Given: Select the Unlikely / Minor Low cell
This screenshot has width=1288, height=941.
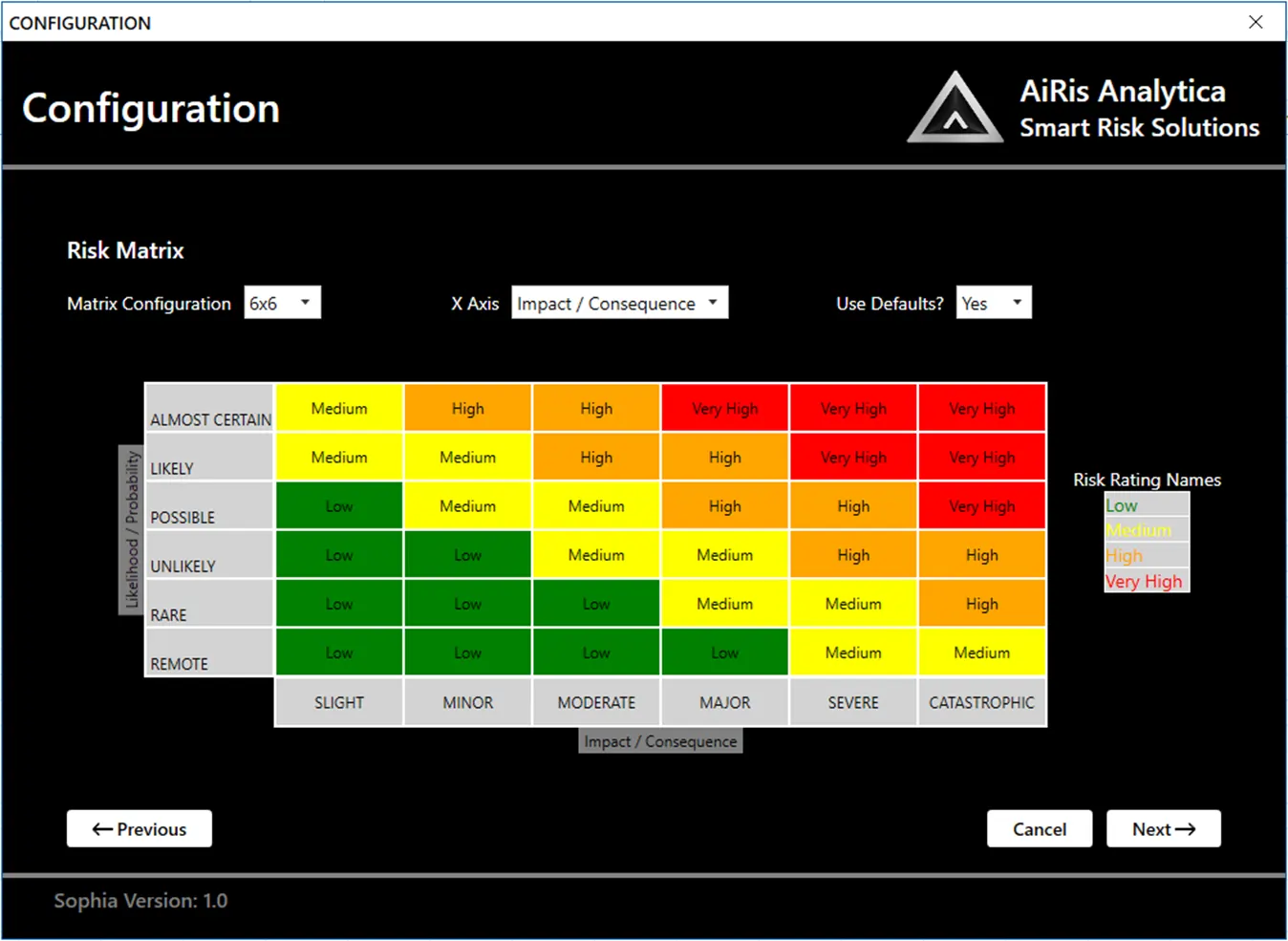Looking at the screenshot, I should [468, 554].
